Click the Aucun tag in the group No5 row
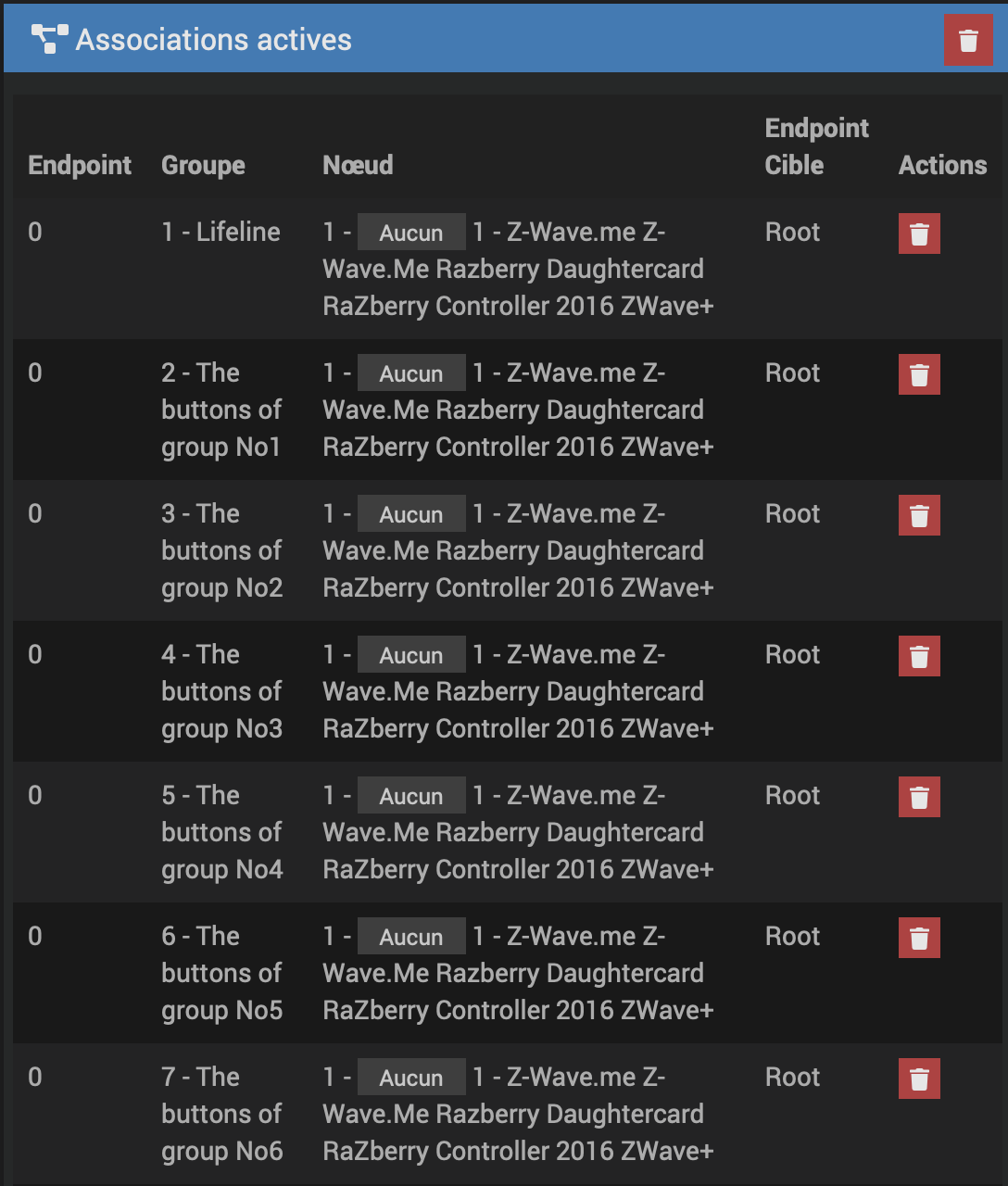Viewport: 1008px width, 1186px height. (411, 938)
